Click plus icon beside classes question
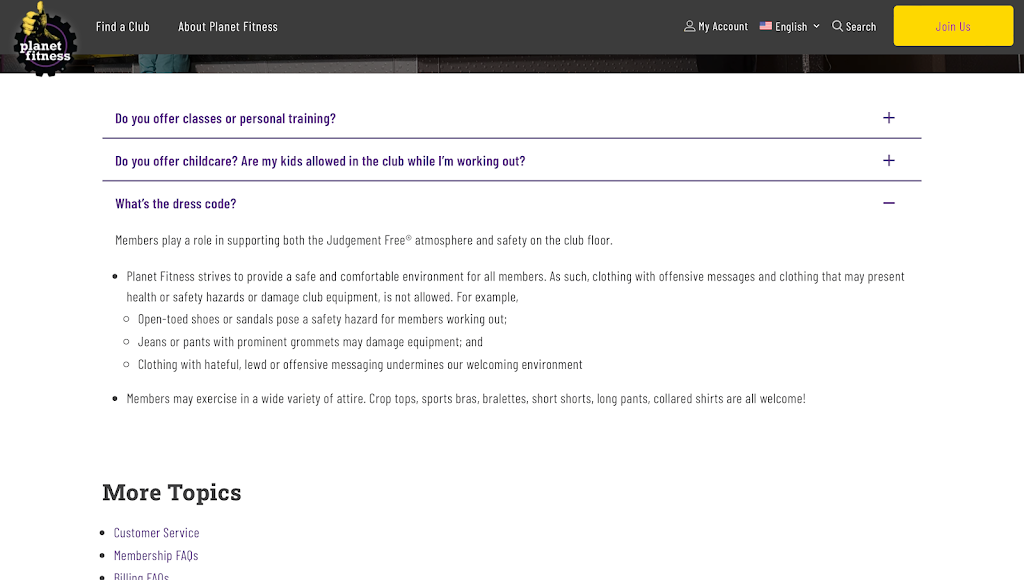 889,118
